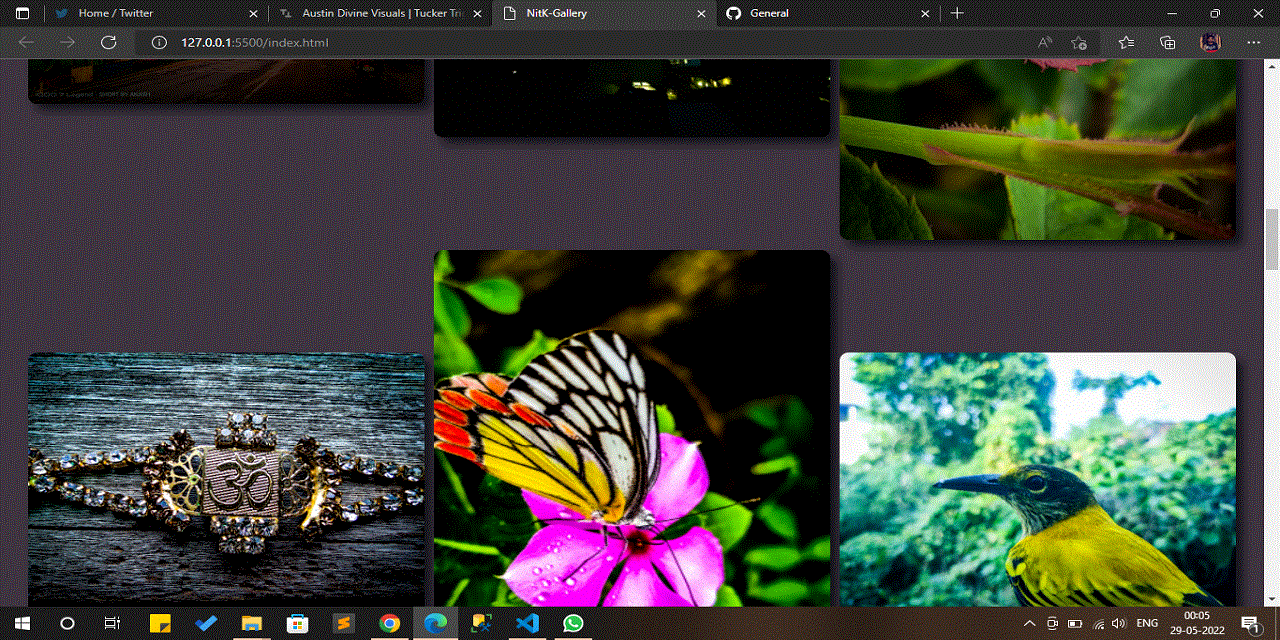
Task: Launch Visual Studio Code from taskbar
Action: [528, 623]
